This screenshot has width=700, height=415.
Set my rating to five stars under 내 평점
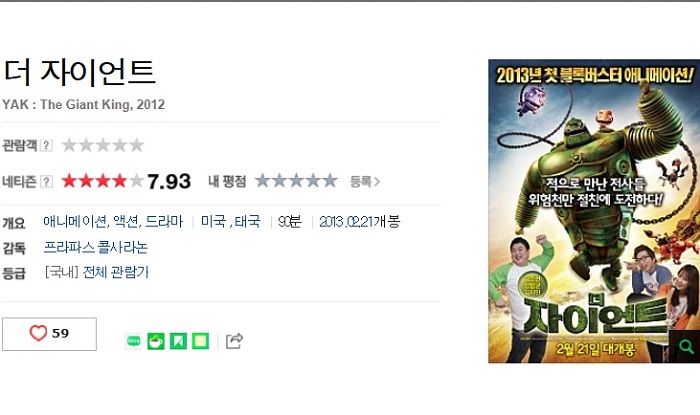click(329, 181)
